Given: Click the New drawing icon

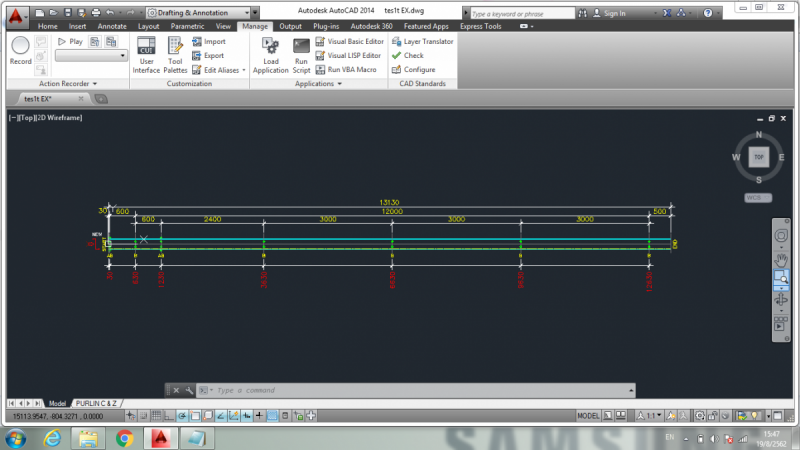Looking at the screenshot, I should tap(40, 13).
